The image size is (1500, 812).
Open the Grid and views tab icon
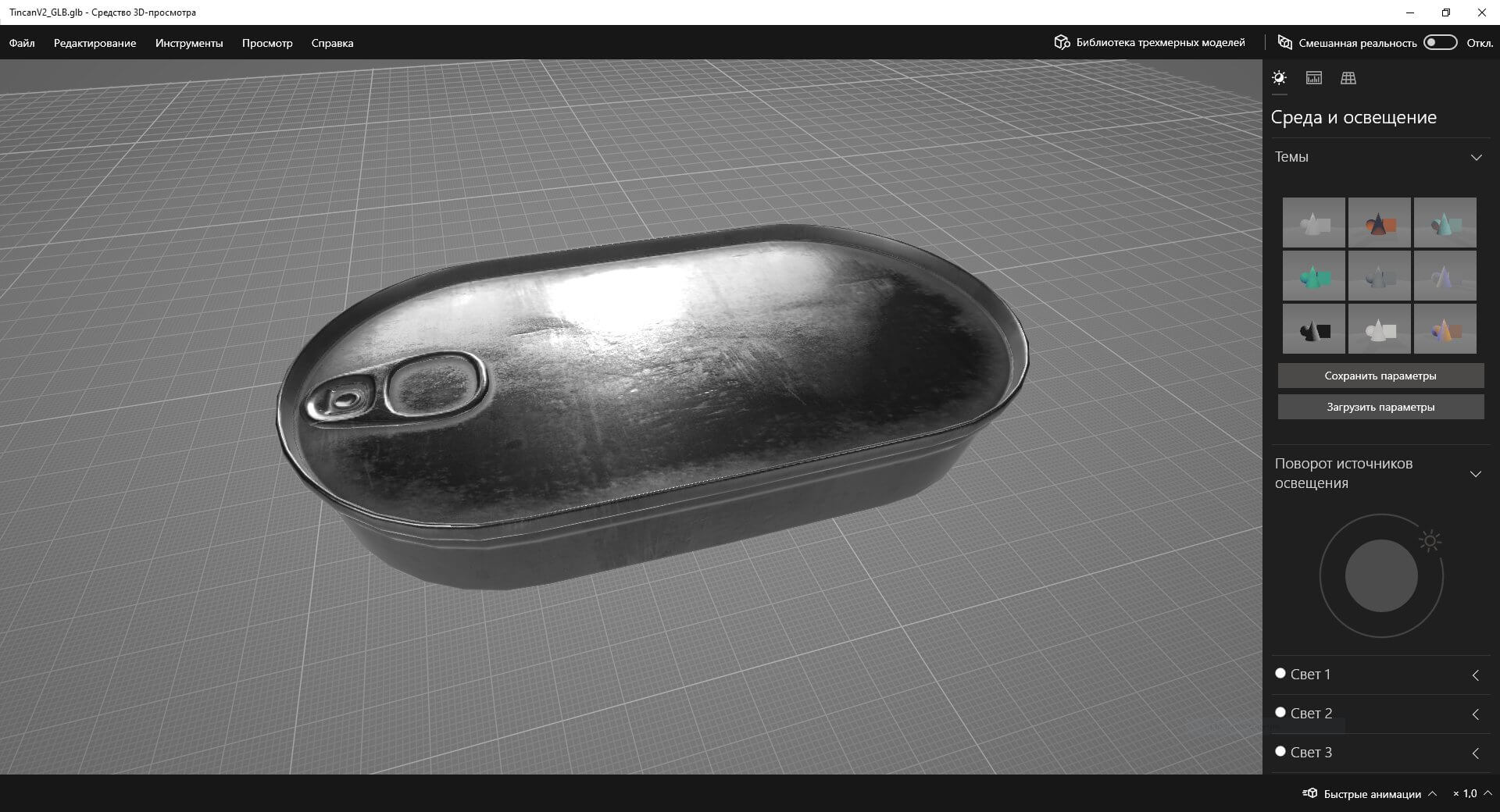coord(1348,77)
